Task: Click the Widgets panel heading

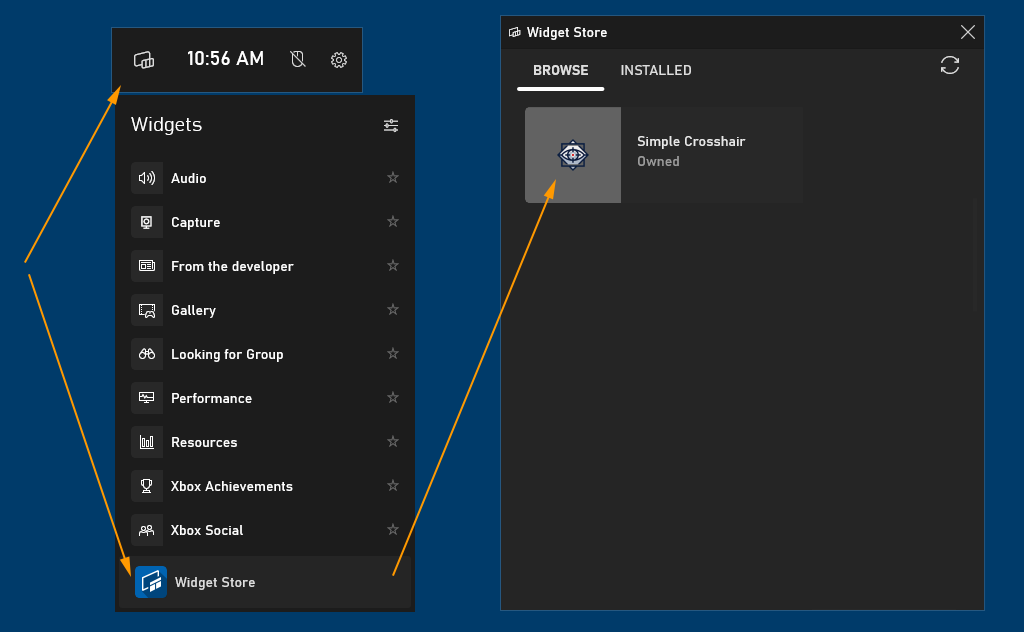Action: [x=167, y=125]
